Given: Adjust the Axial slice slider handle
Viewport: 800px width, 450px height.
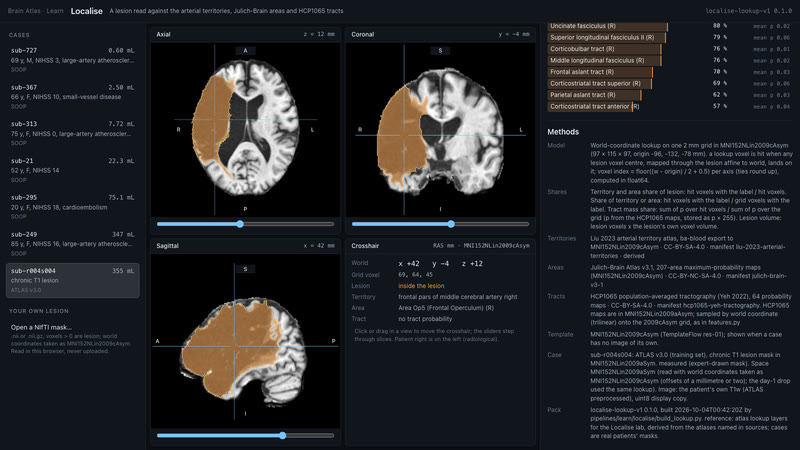Looking at the screenshot, I should [x=240, y=224].
